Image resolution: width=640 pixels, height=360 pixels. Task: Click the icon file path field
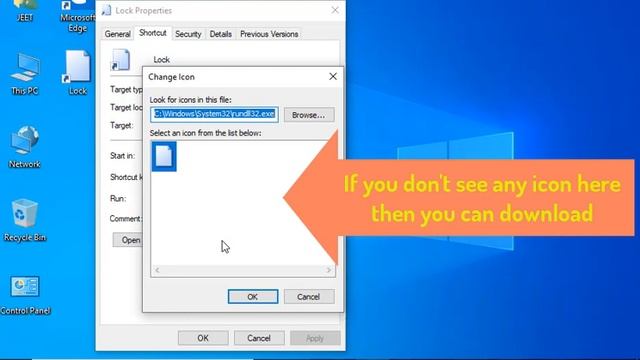click(x=214, y=114)
